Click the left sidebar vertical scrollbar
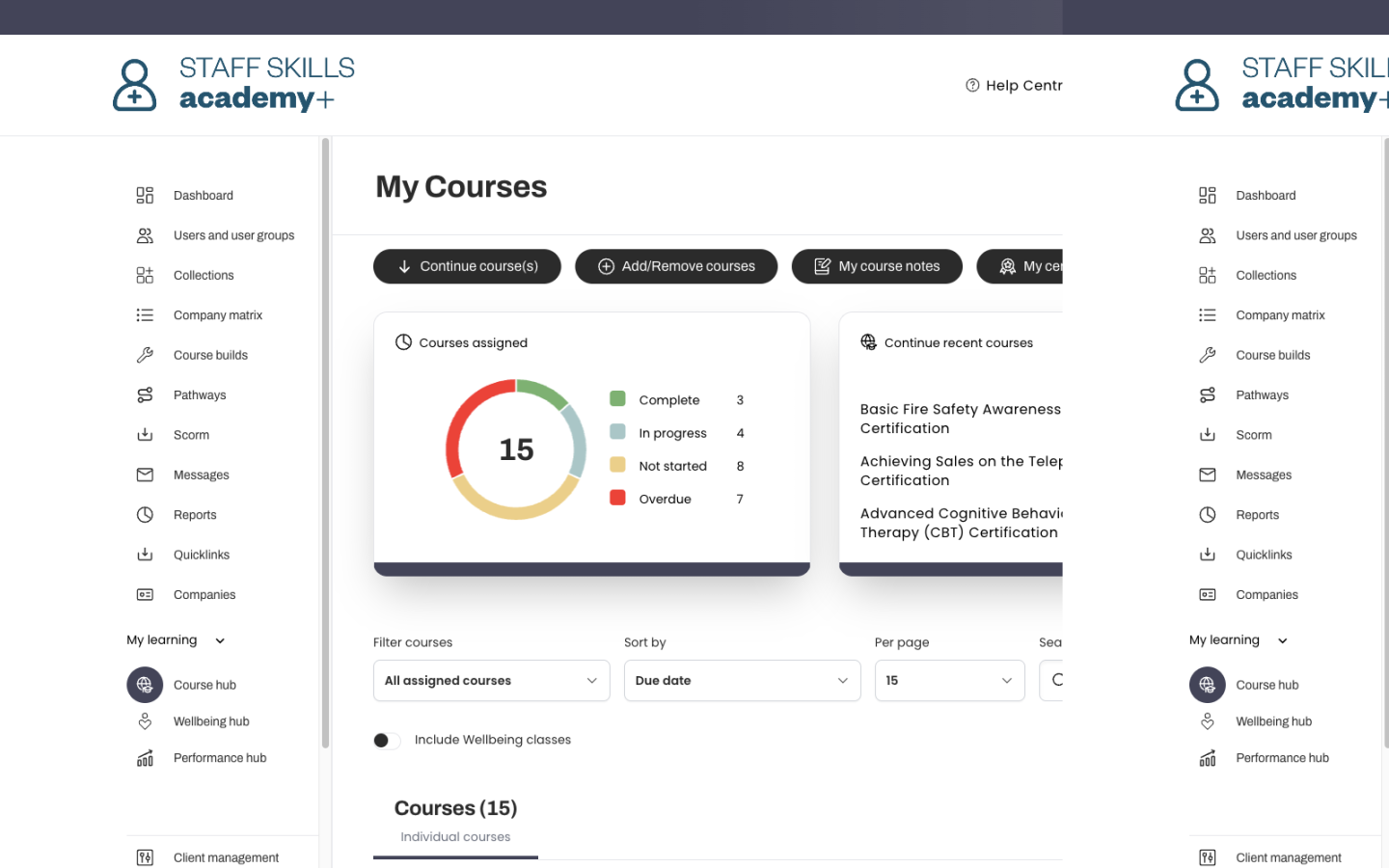Screen dimensions: 1389x868 [325, 443]
